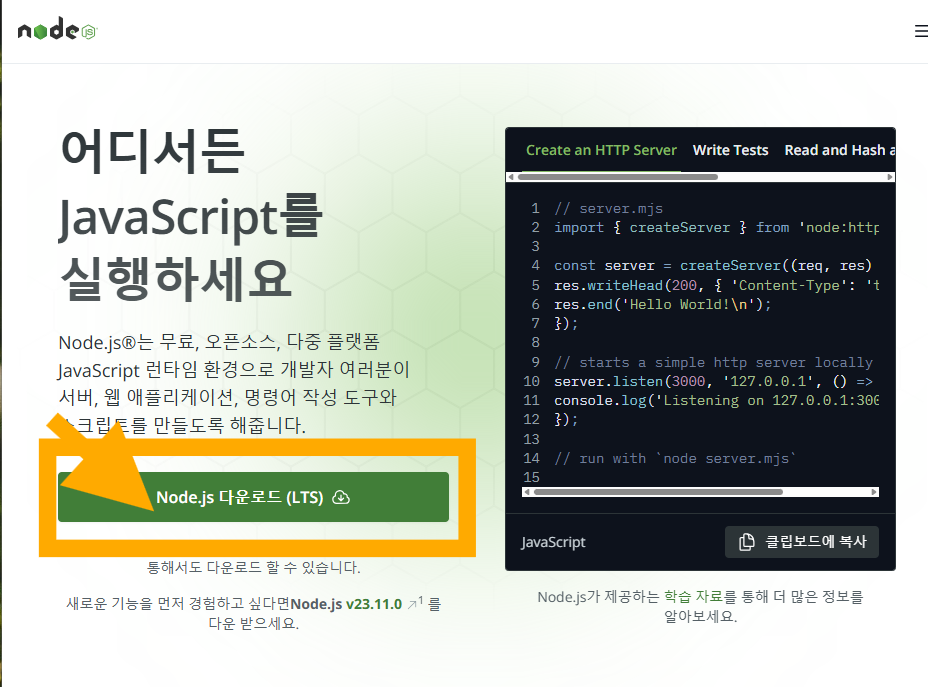928x687 pixels.
Task: Click the copy icon on the clipboard button
Action: tap(747, 542)
